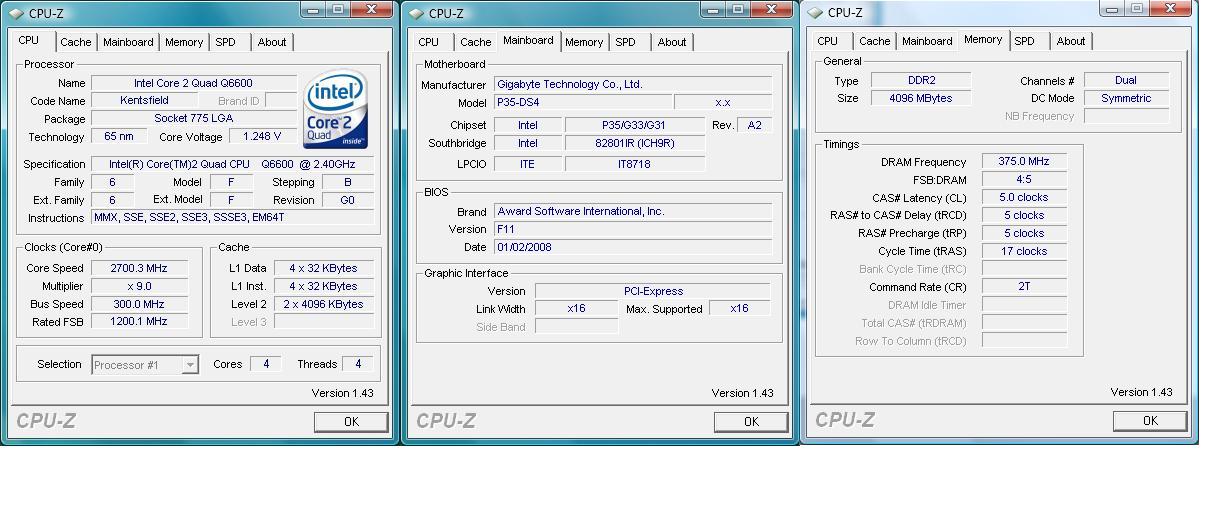Click the FSB:DRAM ratio value 4:5
This screenshot has width=1223, height=525.
(x=1024, y=180)
